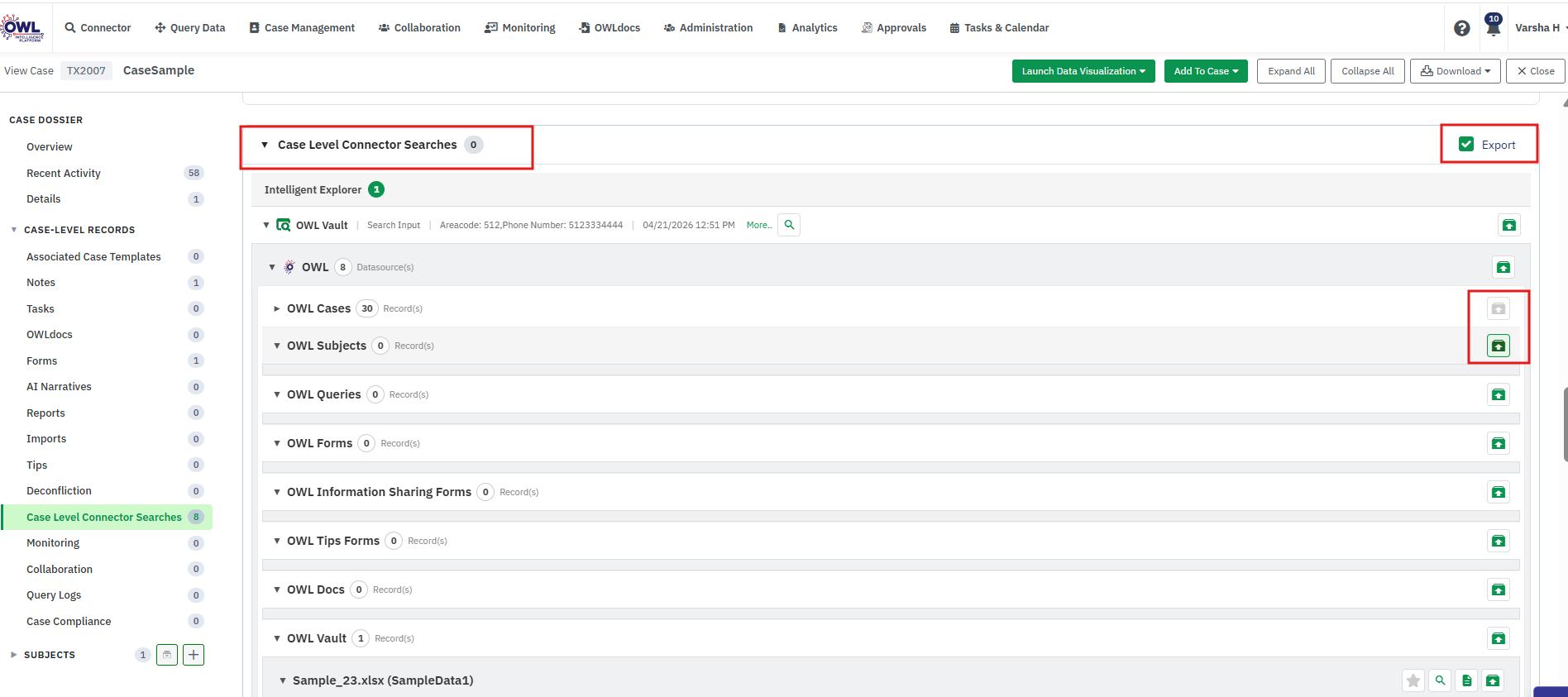Viewport: 1568px width, 697px height.
Task: Open the Collaboration top menu
Action: click(x=420, y=27)
